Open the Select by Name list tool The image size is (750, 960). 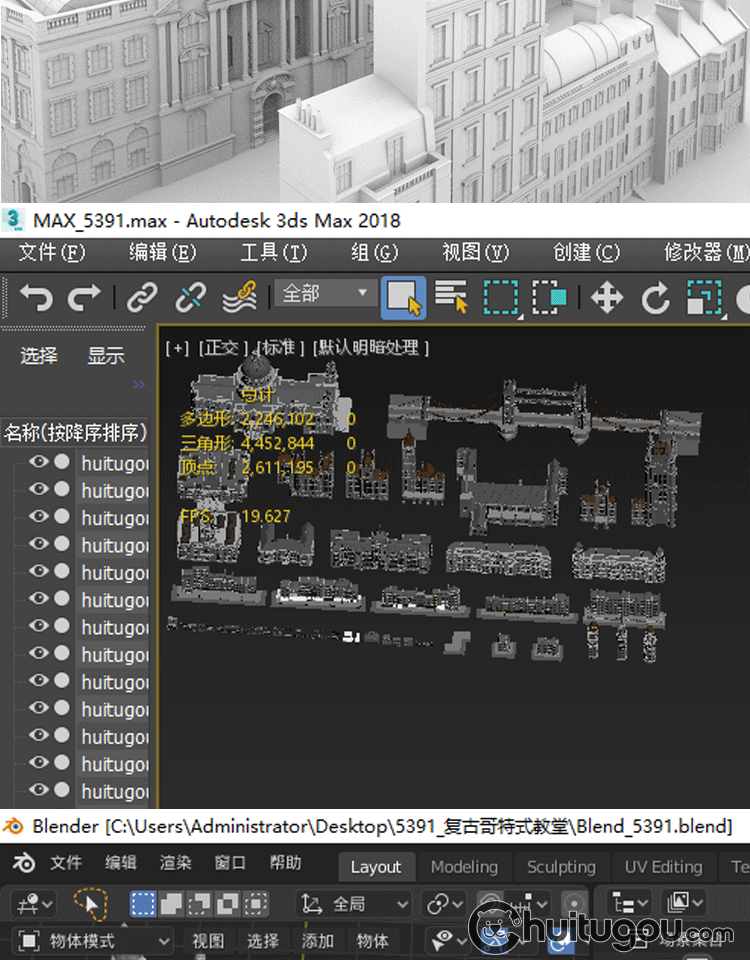pyautogui.click(x=451, y=297)
